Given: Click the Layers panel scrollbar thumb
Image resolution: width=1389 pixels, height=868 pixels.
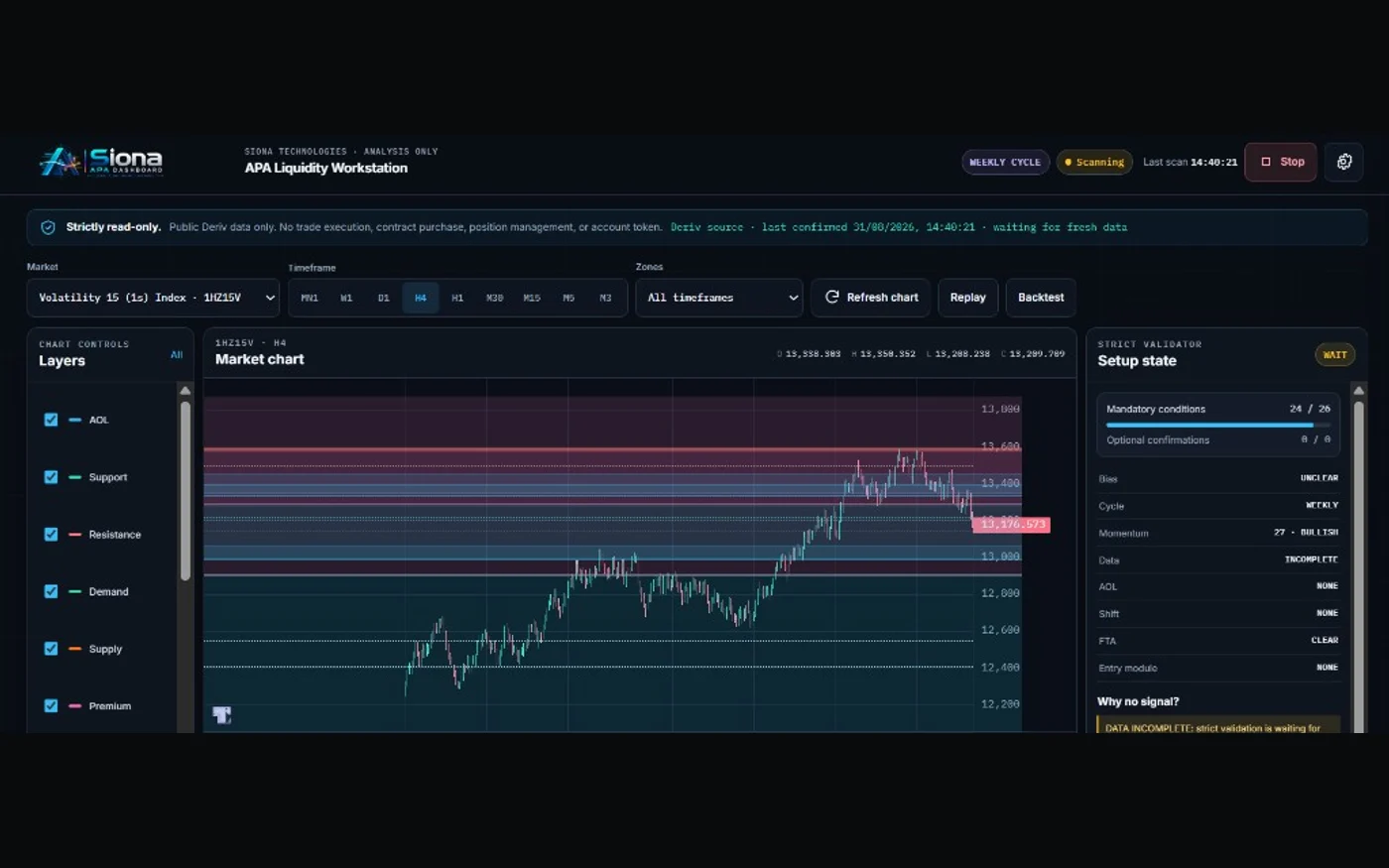Looking at the screenshot, I should (x=186, y=491).
